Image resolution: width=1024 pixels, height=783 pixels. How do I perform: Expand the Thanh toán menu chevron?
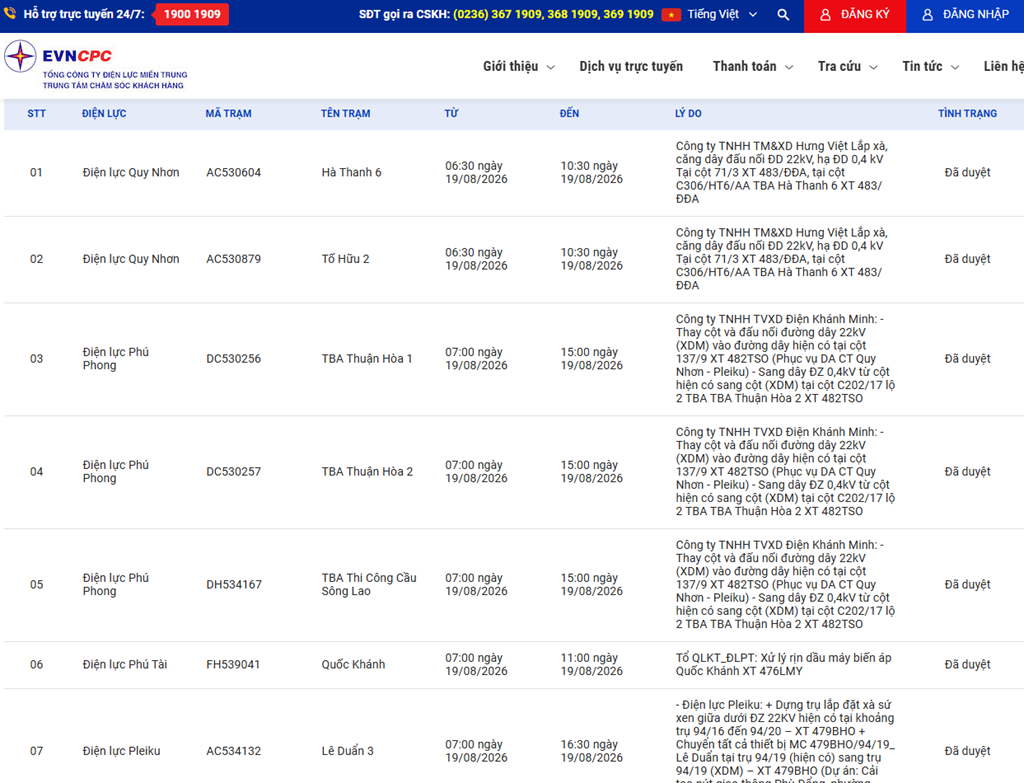[x=789, y=67]
